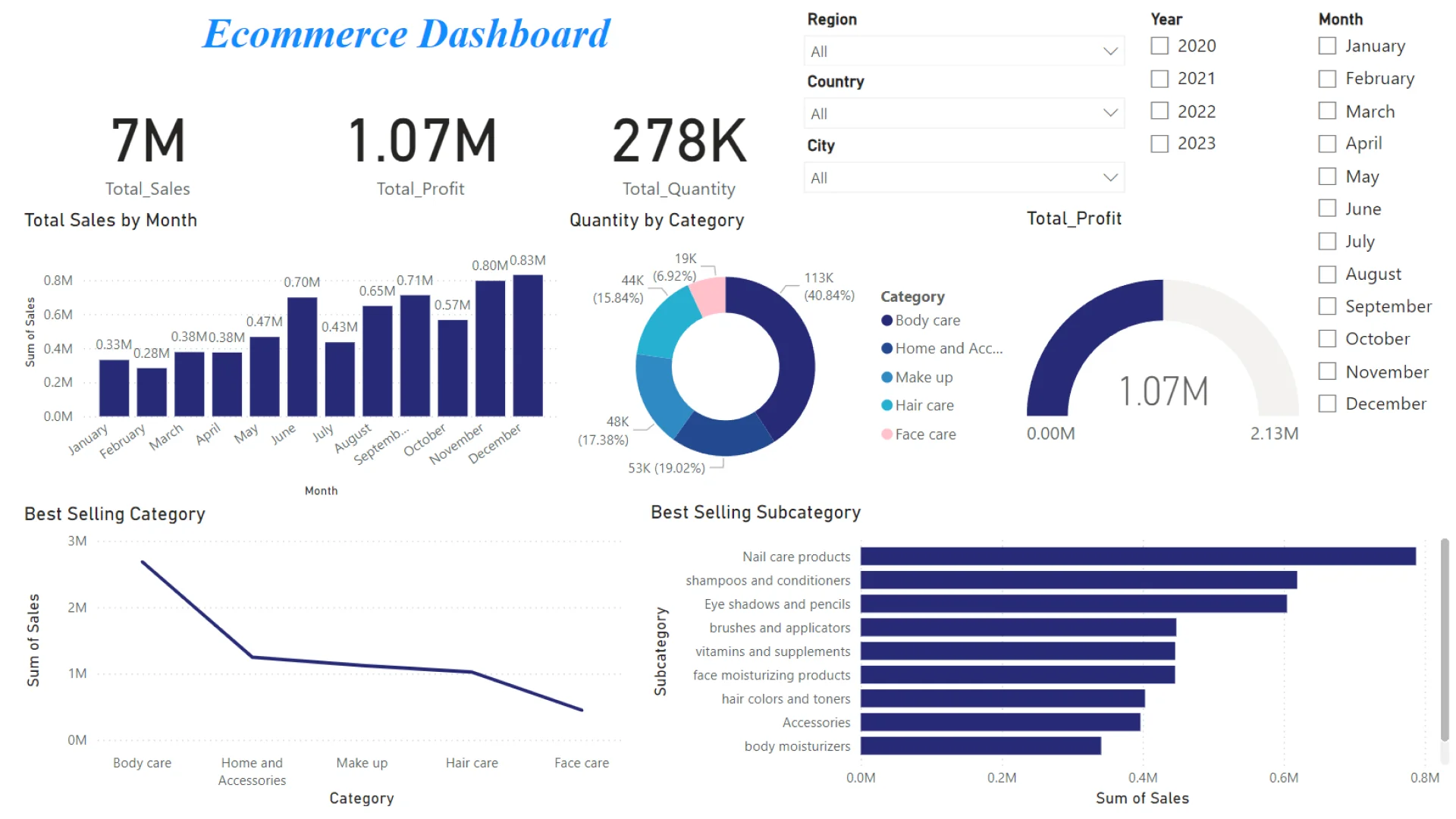The image size is (1456, 819).
Task: Click the Ecommerce Dashboard title
Action: tap(406, 33)
